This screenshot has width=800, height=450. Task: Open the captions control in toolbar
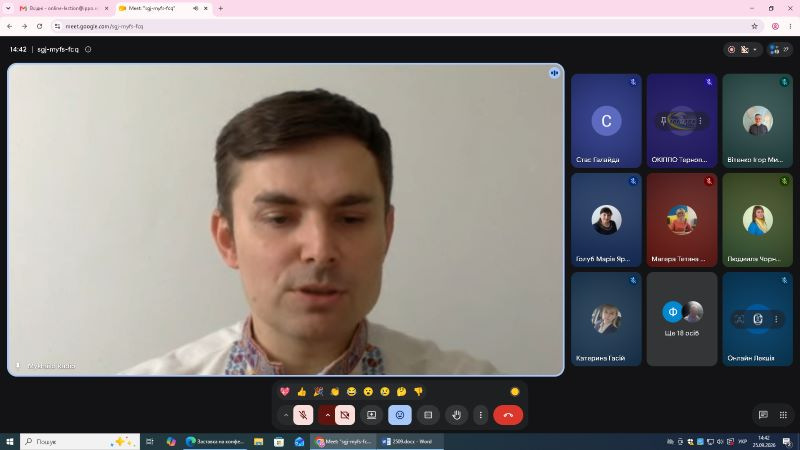(428, 415)
